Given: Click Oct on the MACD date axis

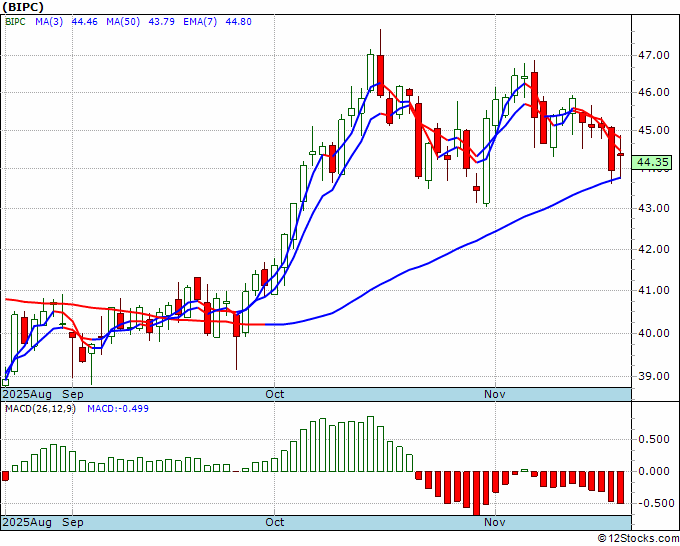Looking at the screenshot, I should coord(275,522).
